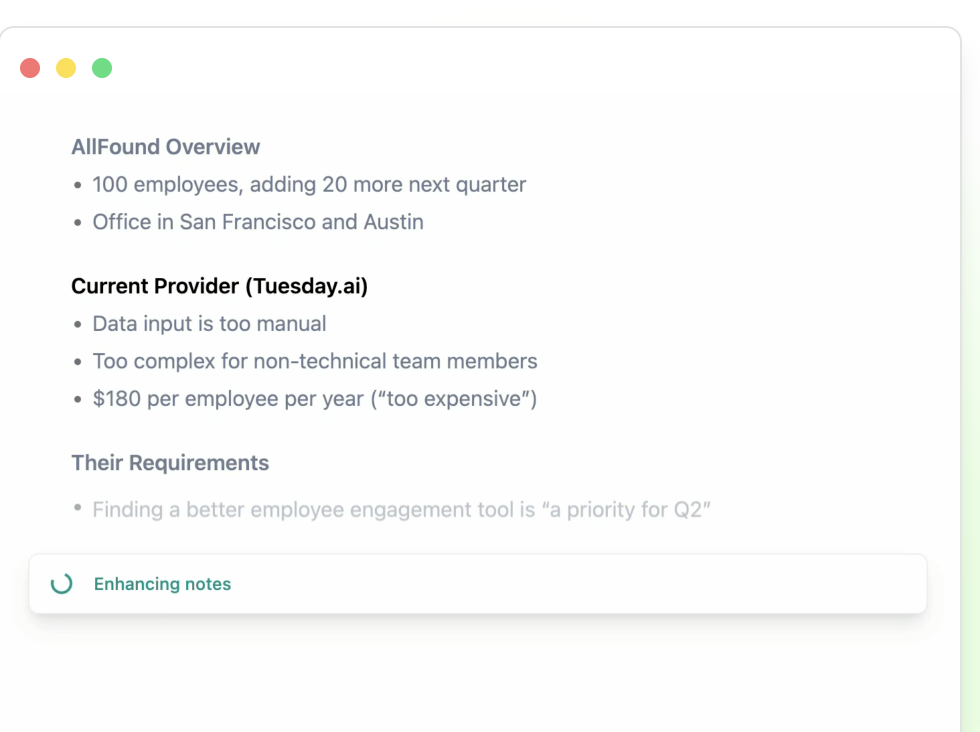The height and width of the screenshot is (732, 980).
Task: Click the greyed-out Q2 priority requirement line
Action: (x=400, y=509)
